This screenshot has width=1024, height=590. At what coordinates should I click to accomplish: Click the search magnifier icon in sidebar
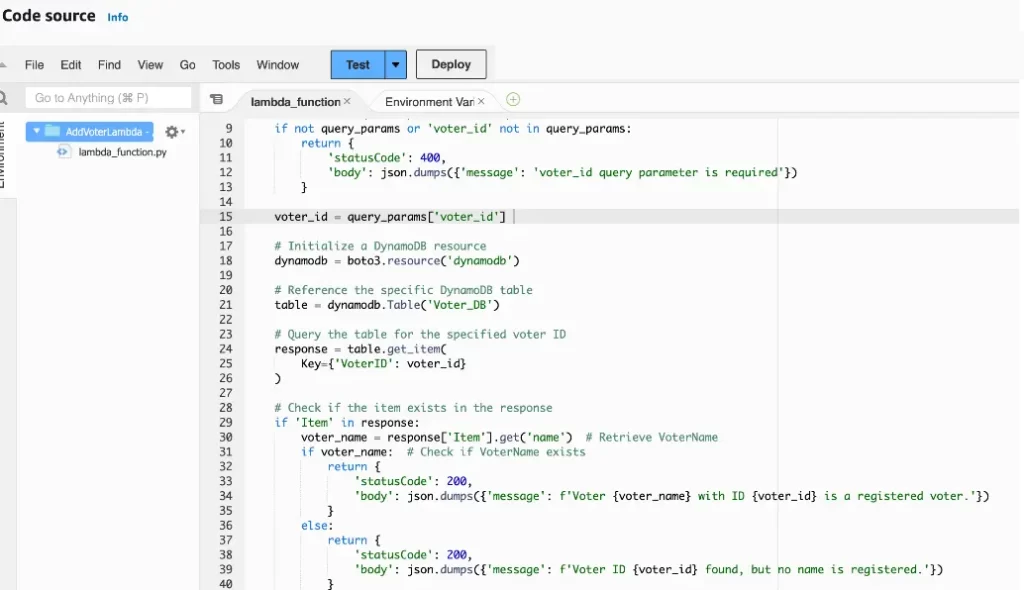pyautogui.click(x=4, y=98)
